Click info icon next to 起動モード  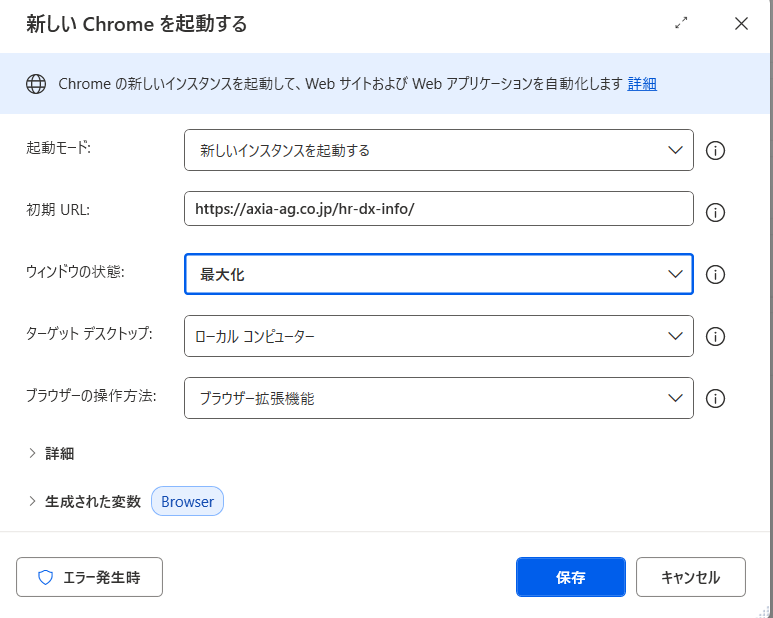[x=715, y=151]
